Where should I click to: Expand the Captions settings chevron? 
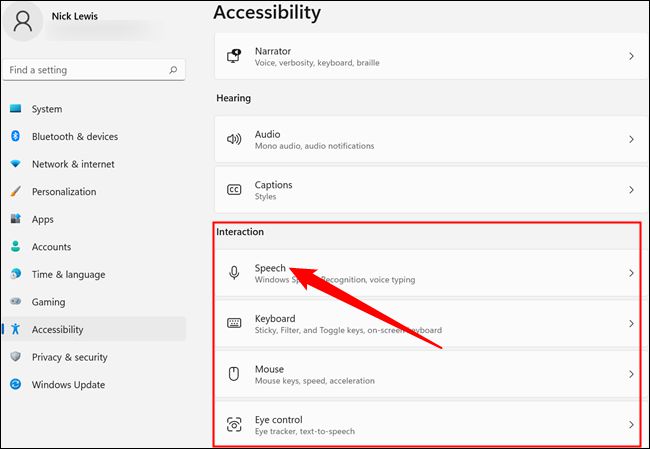[x=631, y=190]
